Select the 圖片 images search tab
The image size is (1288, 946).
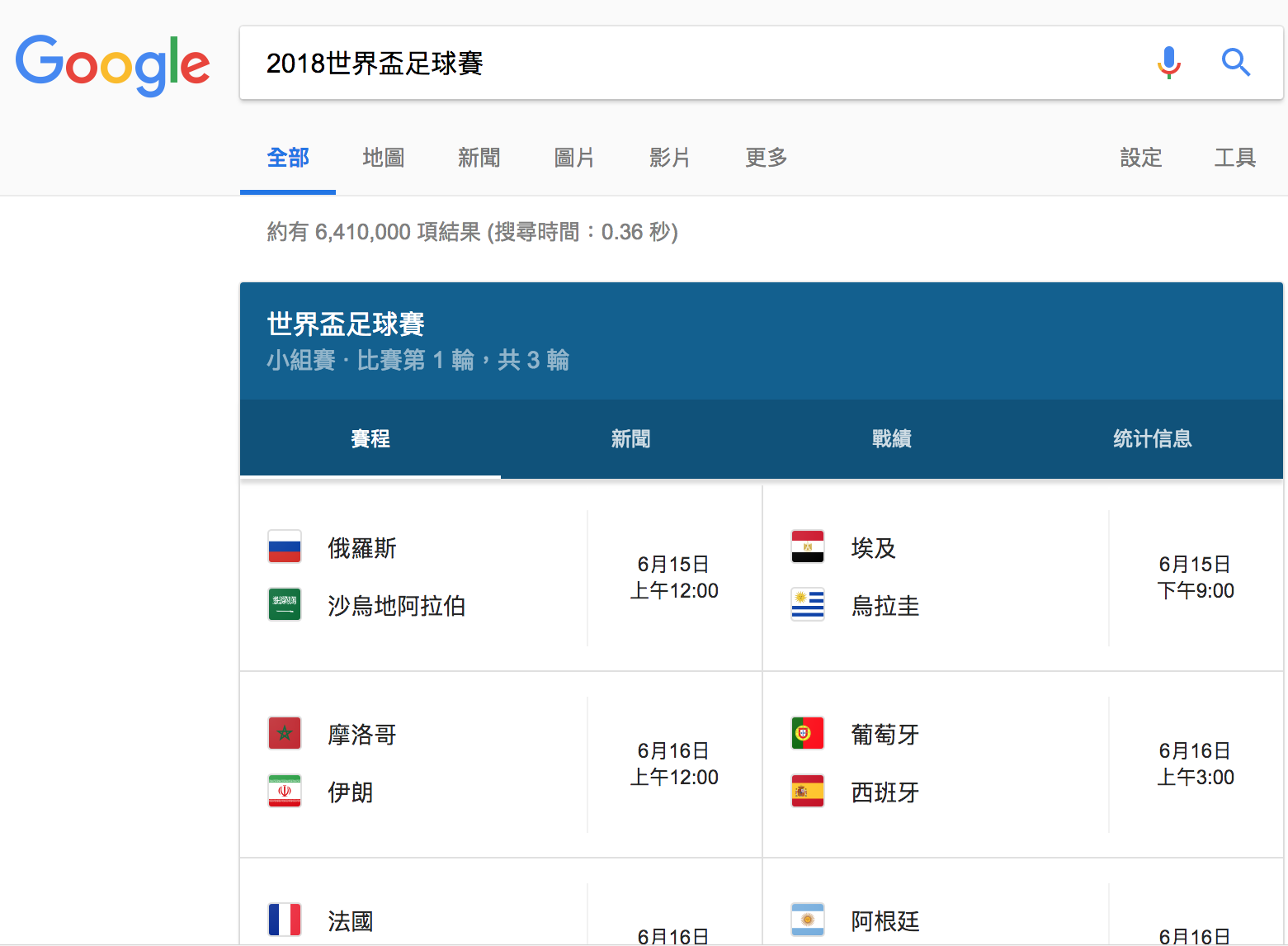(x=574, y=158)
